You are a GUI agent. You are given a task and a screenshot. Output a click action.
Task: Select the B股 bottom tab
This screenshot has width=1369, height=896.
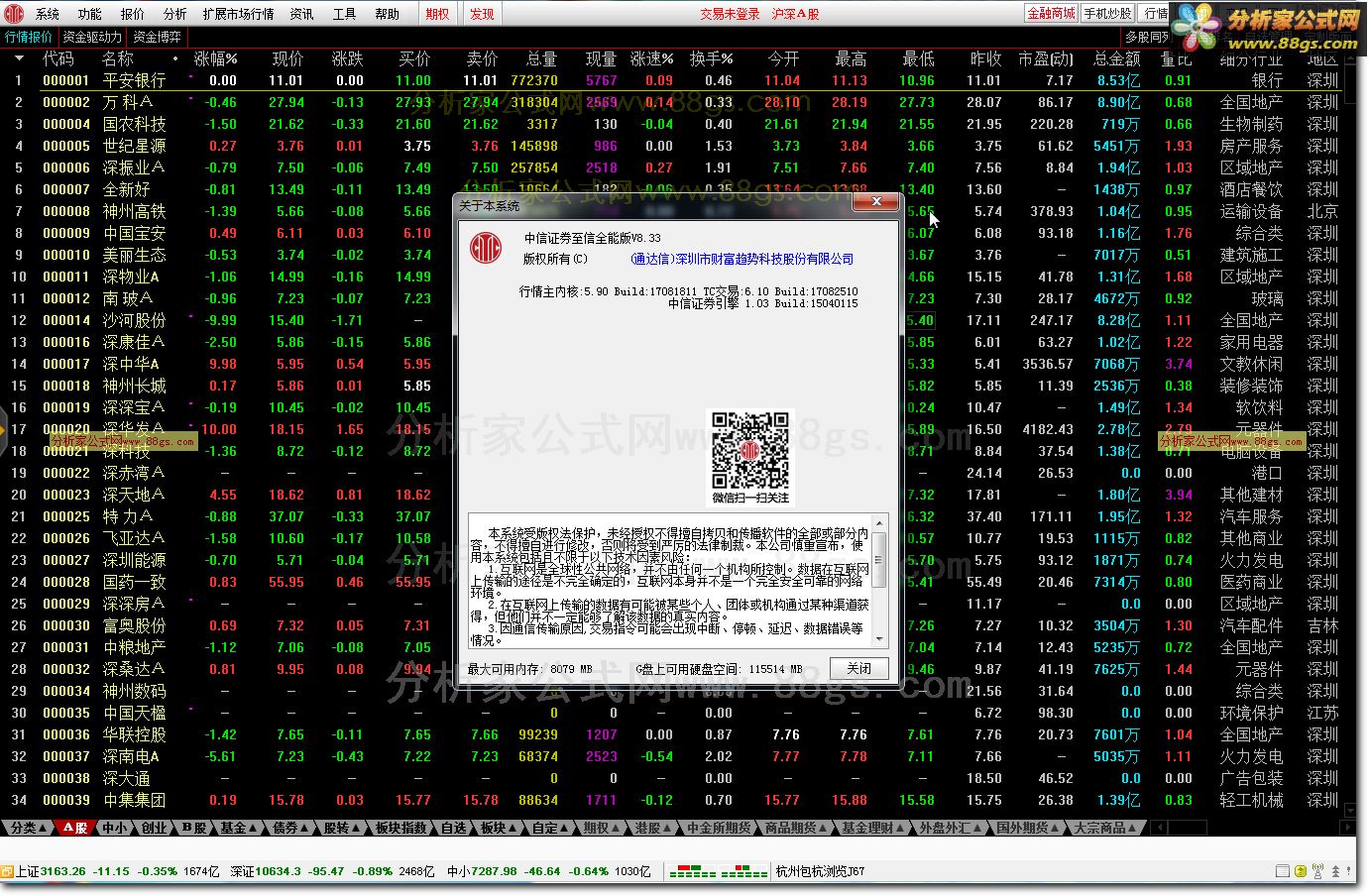(x=194, y=828)
